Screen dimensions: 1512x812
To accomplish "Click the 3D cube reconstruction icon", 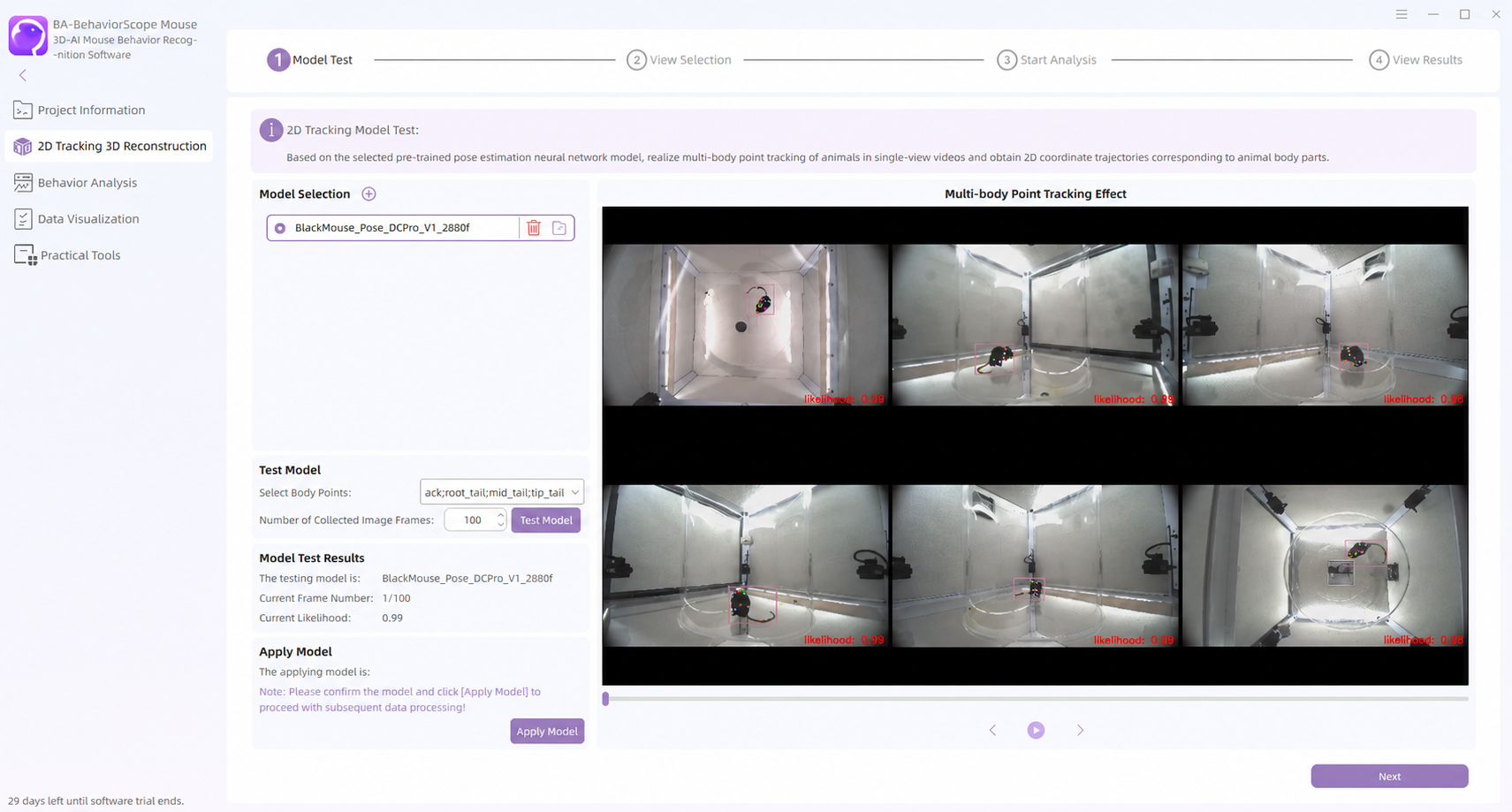I will coord(23,146).
